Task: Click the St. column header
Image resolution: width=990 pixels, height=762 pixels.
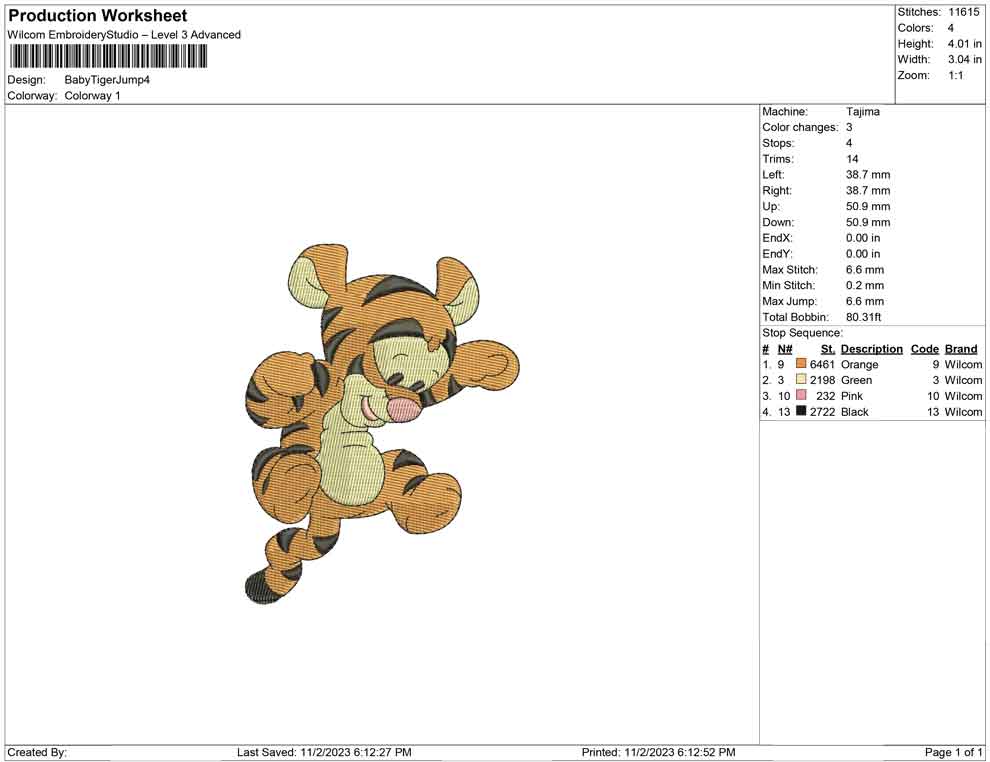Action: click(827, 349)
